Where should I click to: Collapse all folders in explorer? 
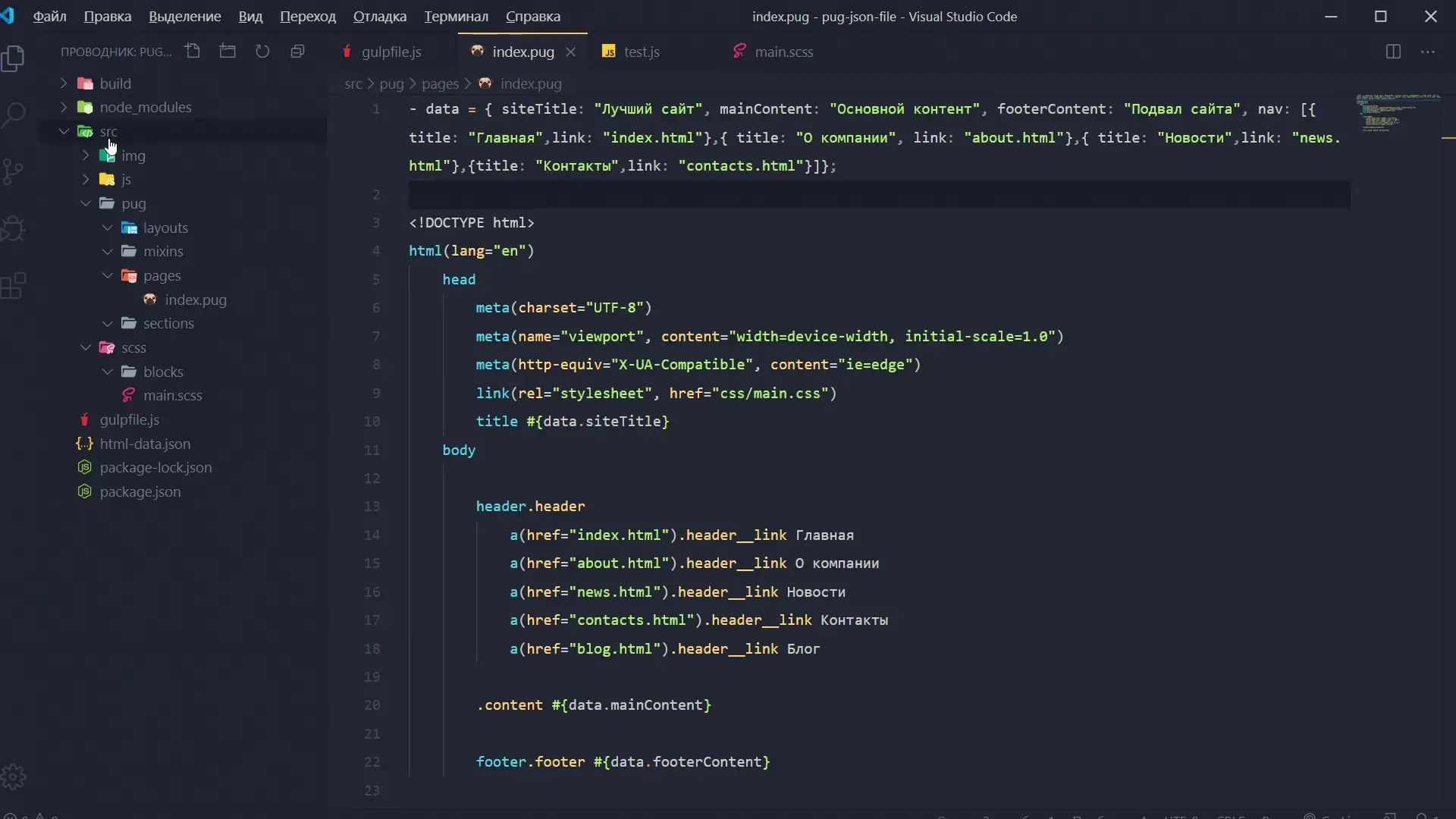[297, 52]
